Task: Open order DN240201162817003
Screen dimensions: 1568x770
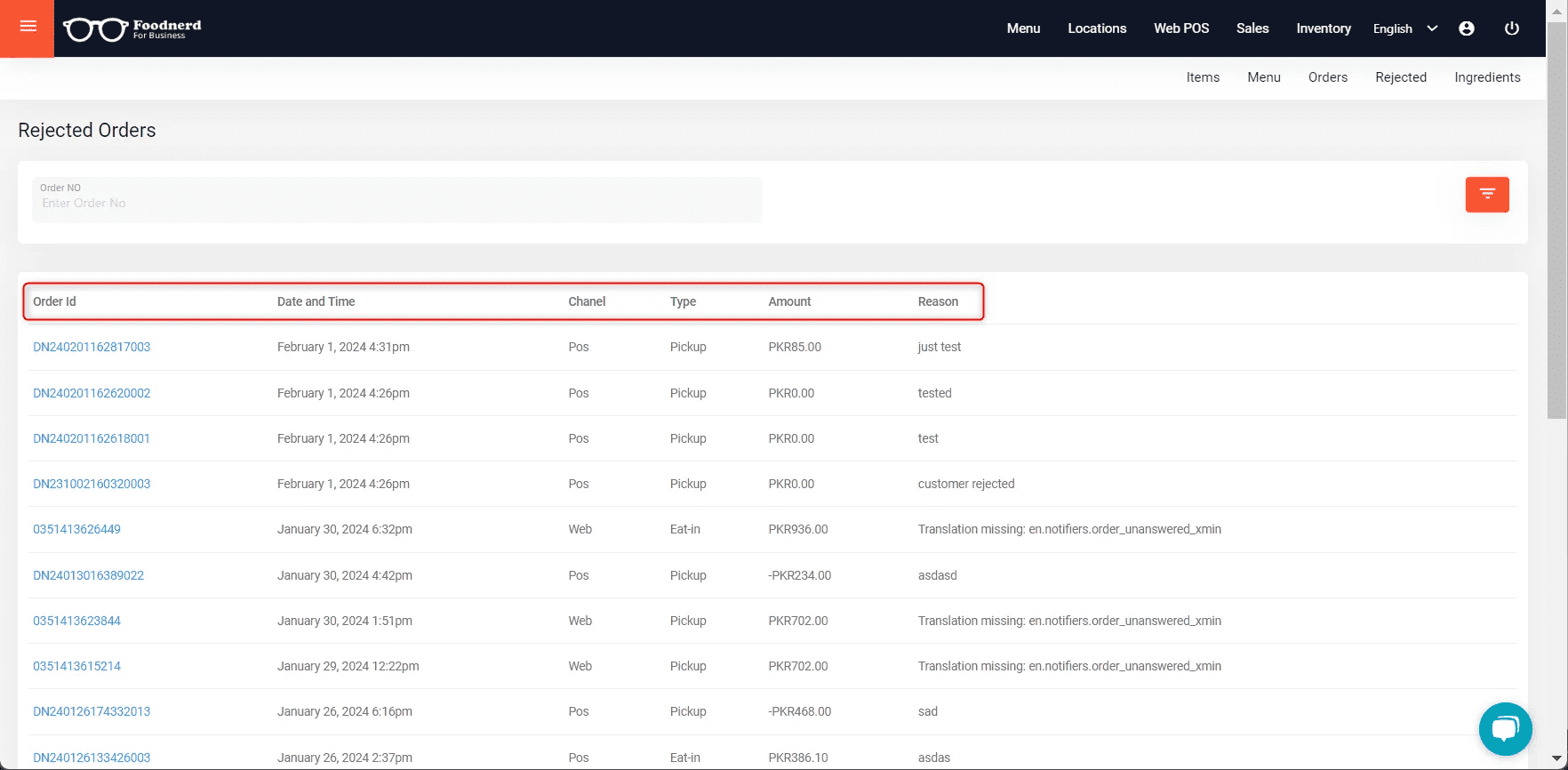Action: [92, 347]
